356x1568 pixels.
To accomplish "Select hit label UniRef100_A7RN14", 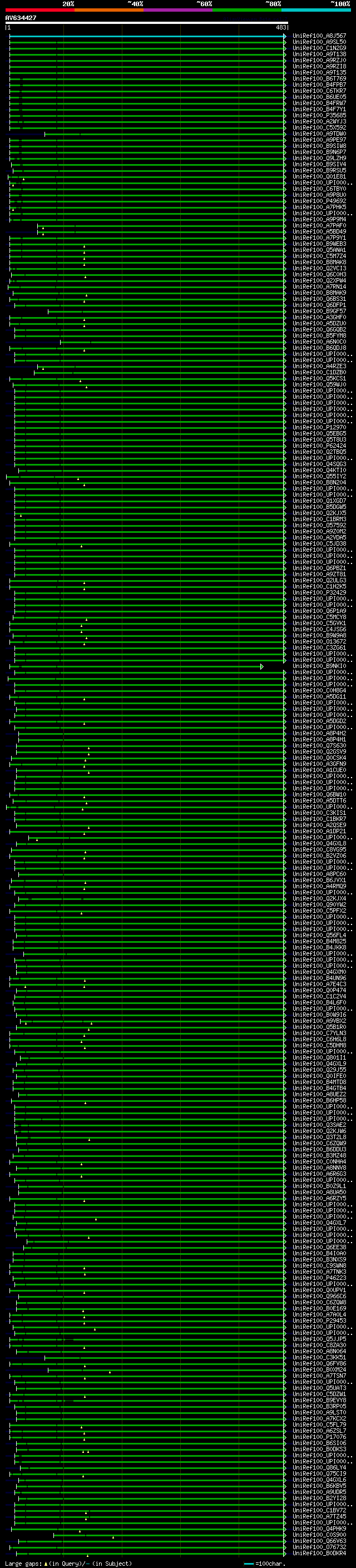I will (319, 286).
